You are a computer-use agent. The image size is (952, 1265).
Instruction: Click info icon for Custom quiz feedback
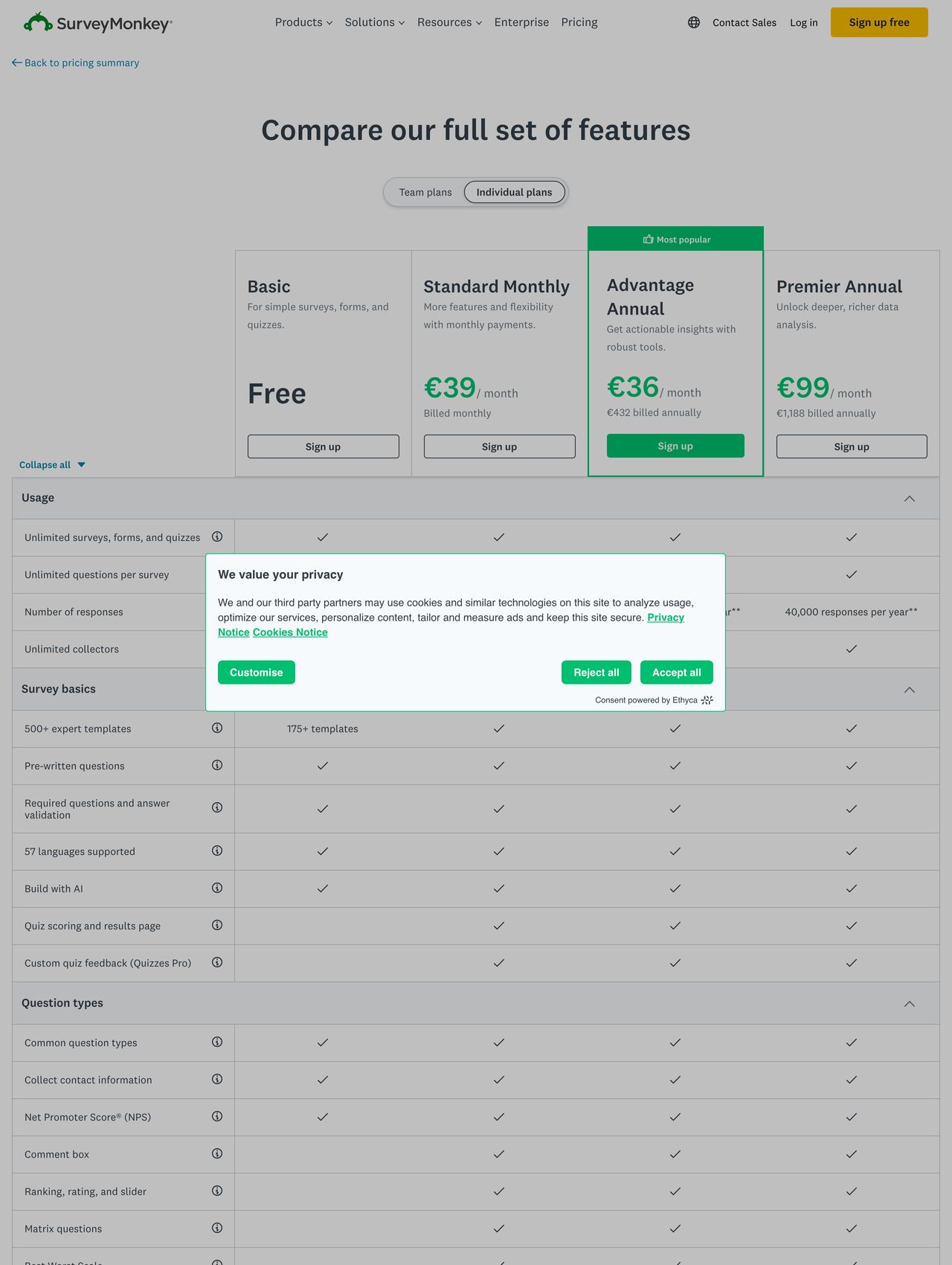[217, 962]
